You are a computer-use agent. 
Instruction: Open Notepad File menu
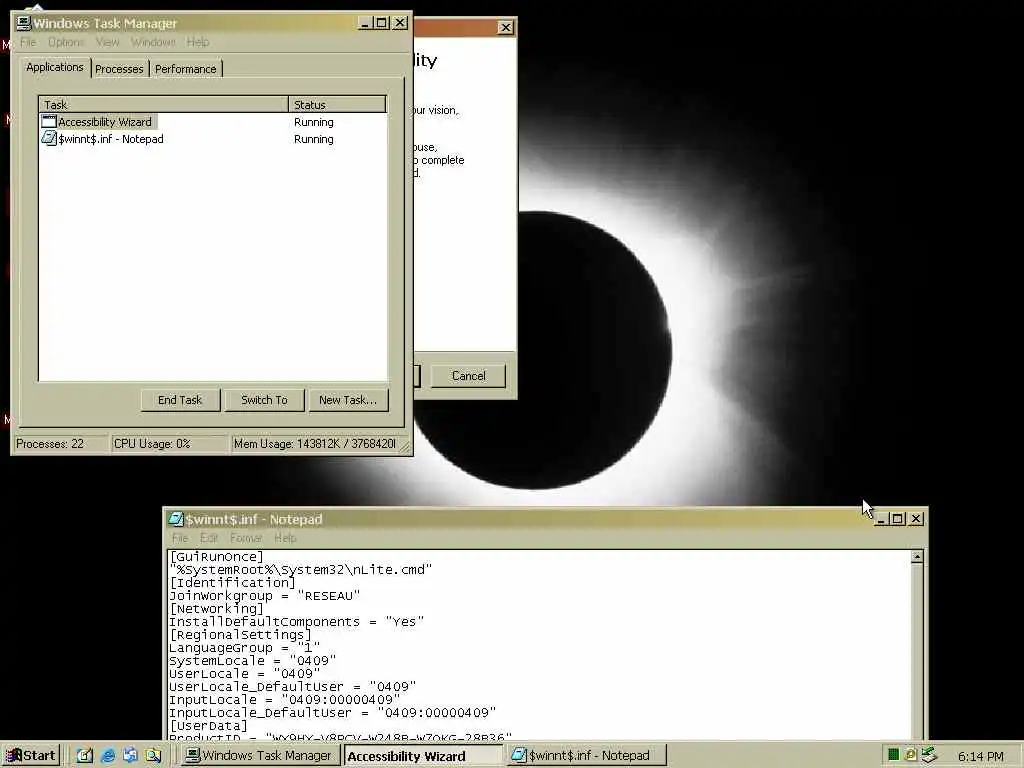(180, 538)
